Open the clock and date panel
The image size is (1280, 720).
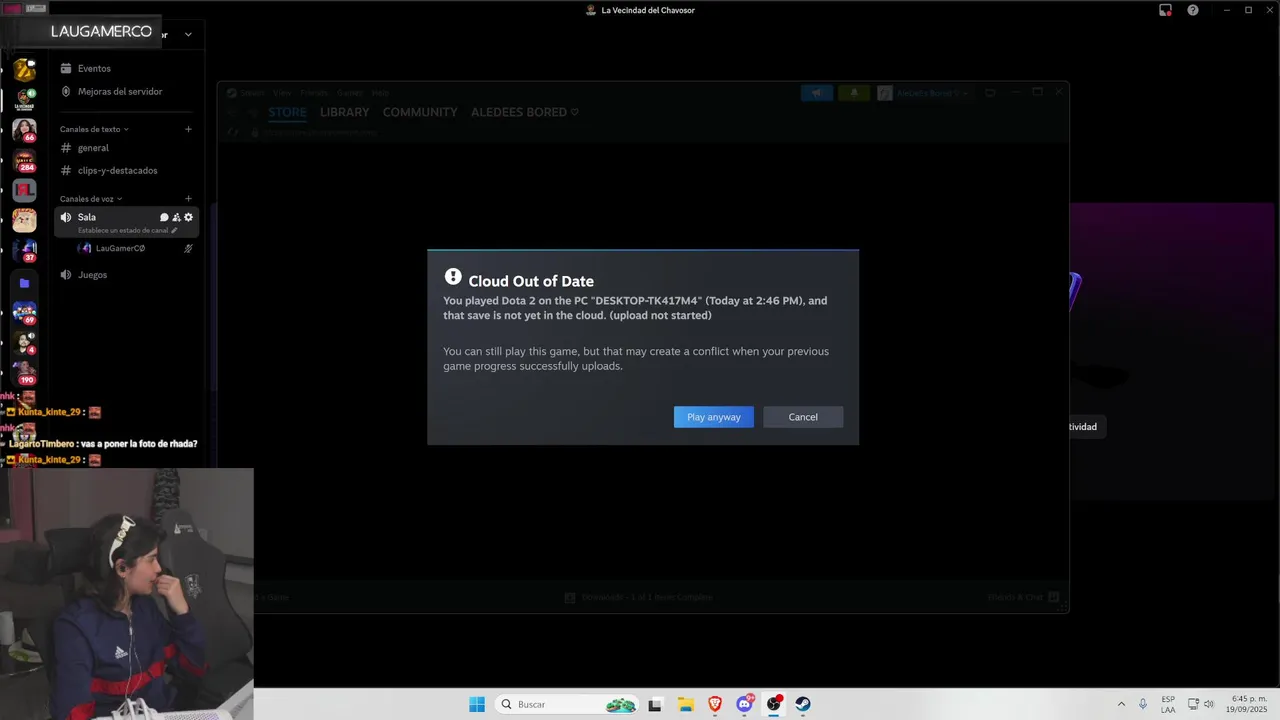coord(1248,704)
